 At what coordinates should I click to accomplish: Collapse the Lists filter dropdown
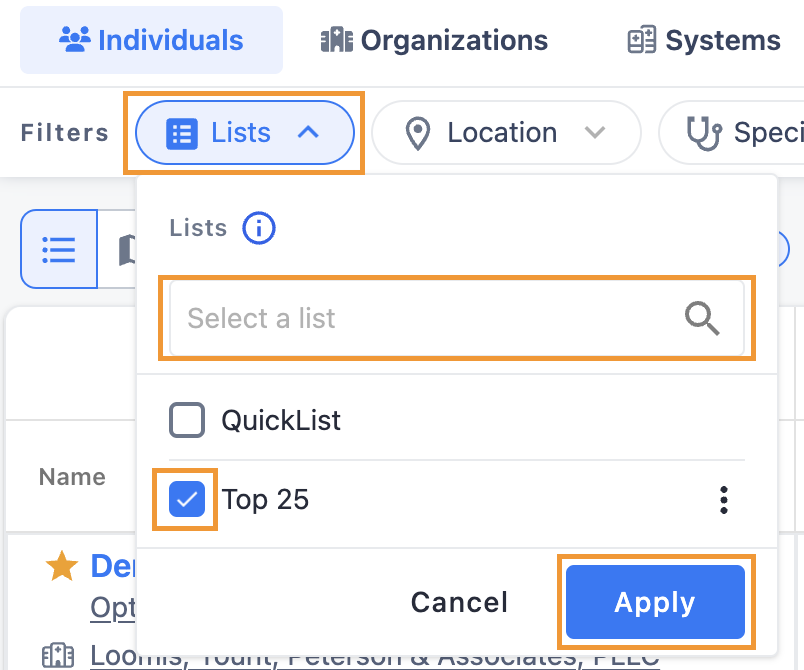[x=245, y=133]
